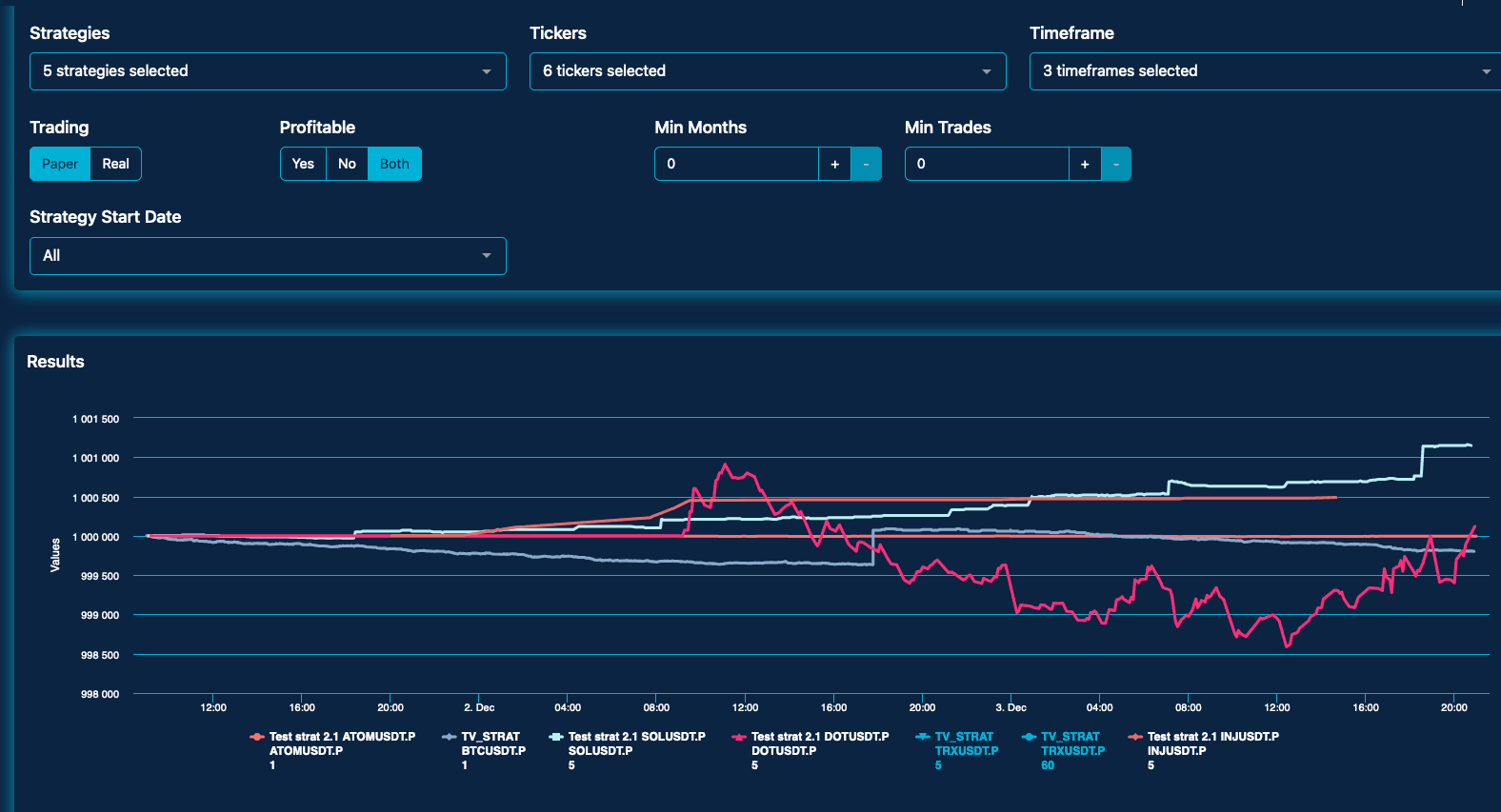
Task: Click the Tickers dropdown arrow icon
Action: click(x=987, y=71)
